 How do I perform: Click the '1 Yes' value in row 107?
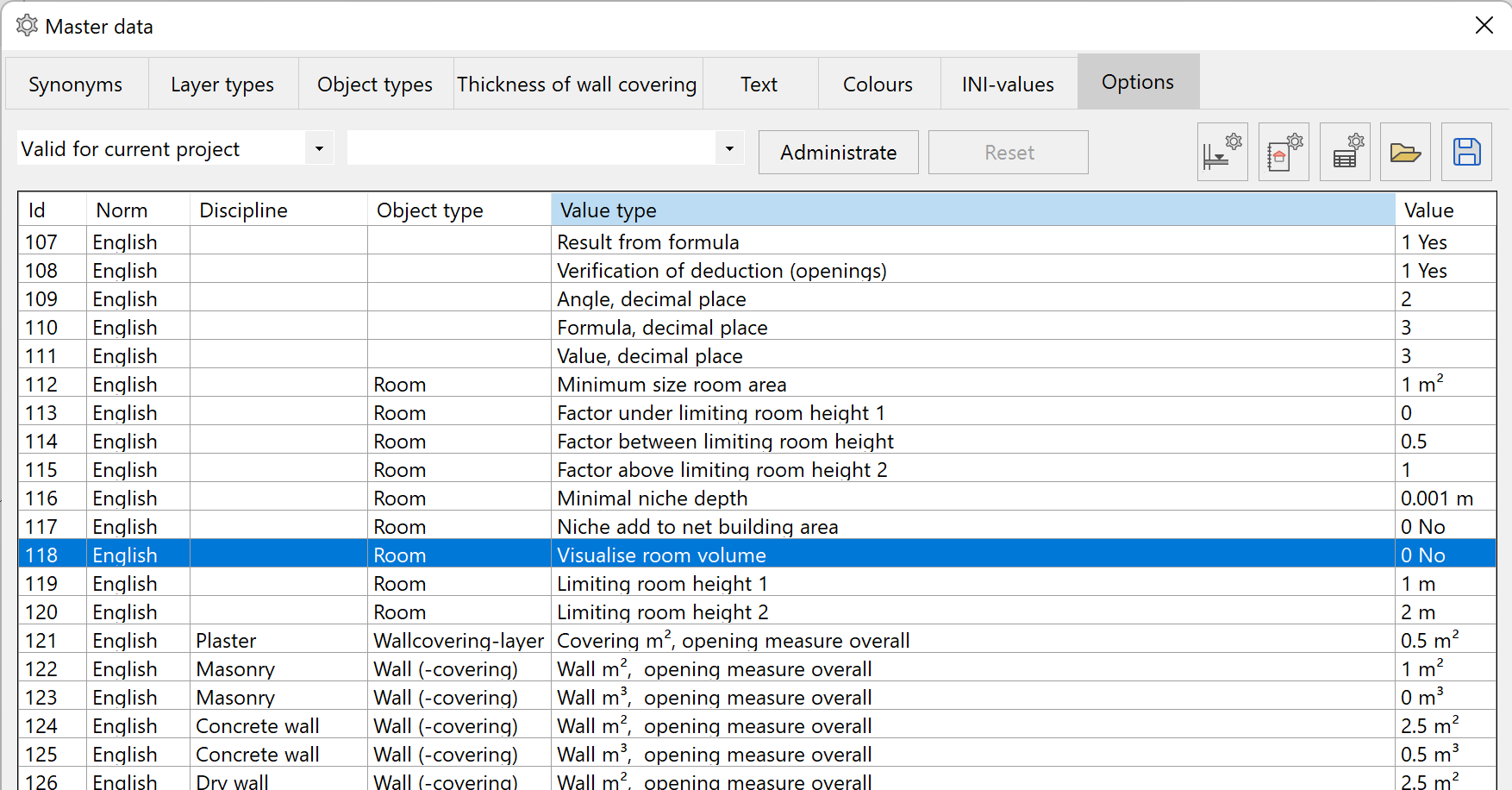tap(1446, 241)
